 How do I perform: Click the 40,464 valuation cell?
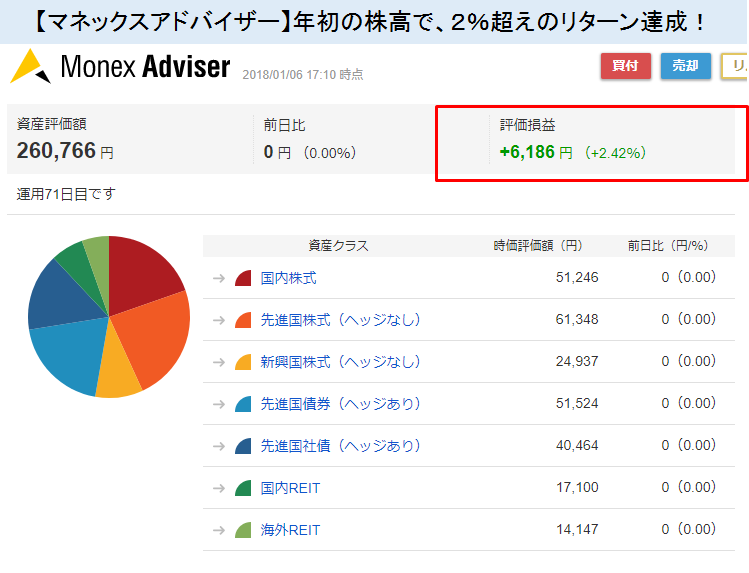(x=577, y=446)
